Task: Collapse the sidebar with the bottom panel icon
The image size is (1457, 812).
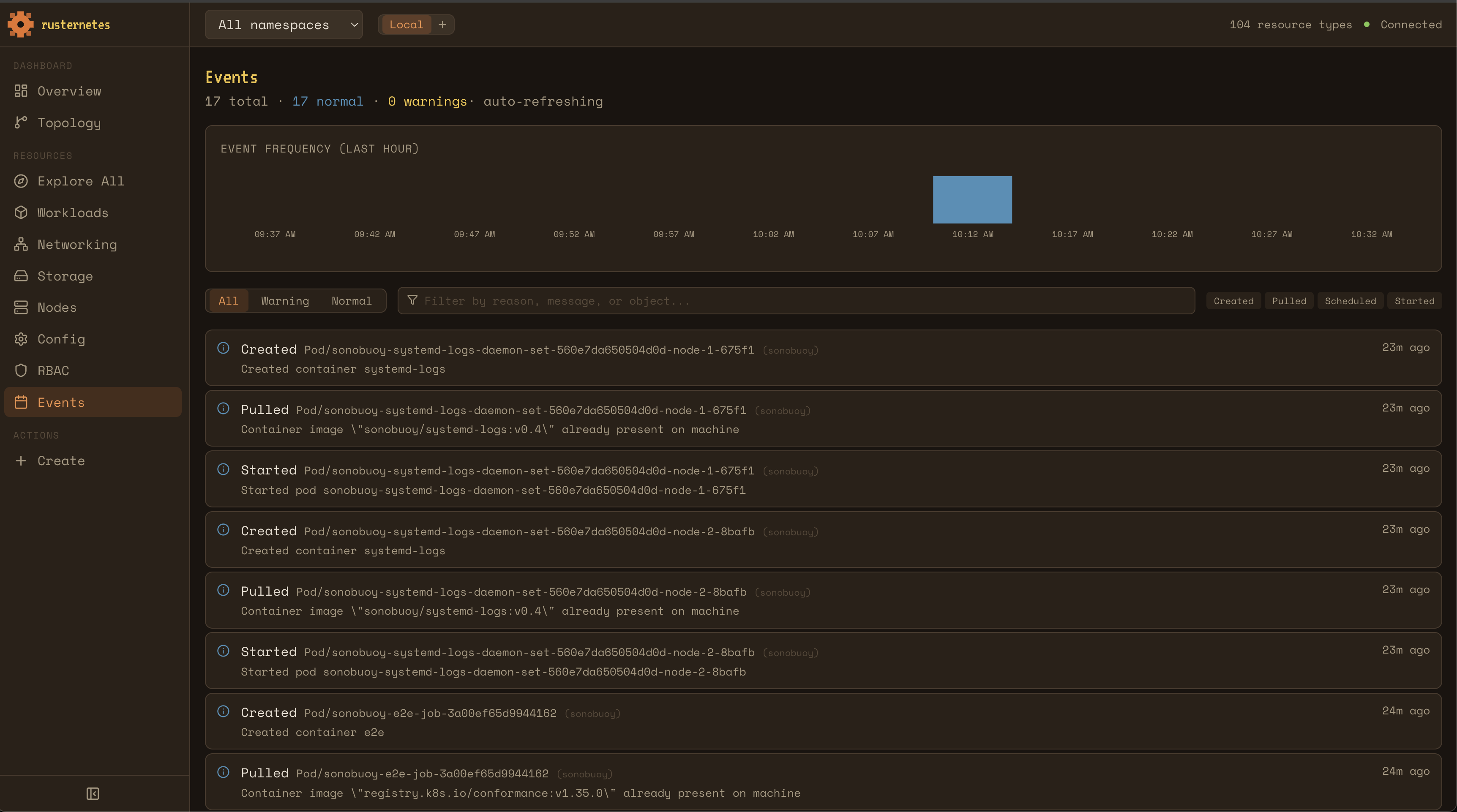Action: [x=93, y=793]
